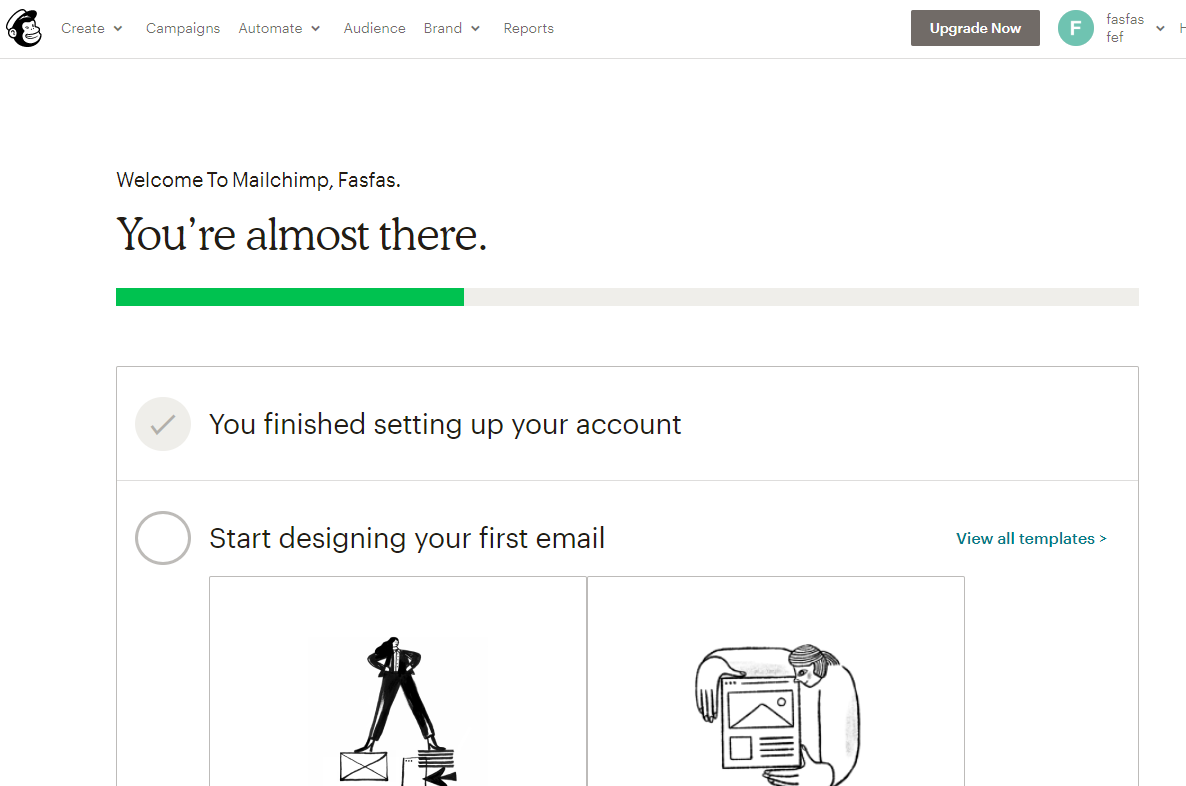Toggle the empty circle beside Start designing
The width and height of the screenshot is (1186, 786).
point(163,538)
